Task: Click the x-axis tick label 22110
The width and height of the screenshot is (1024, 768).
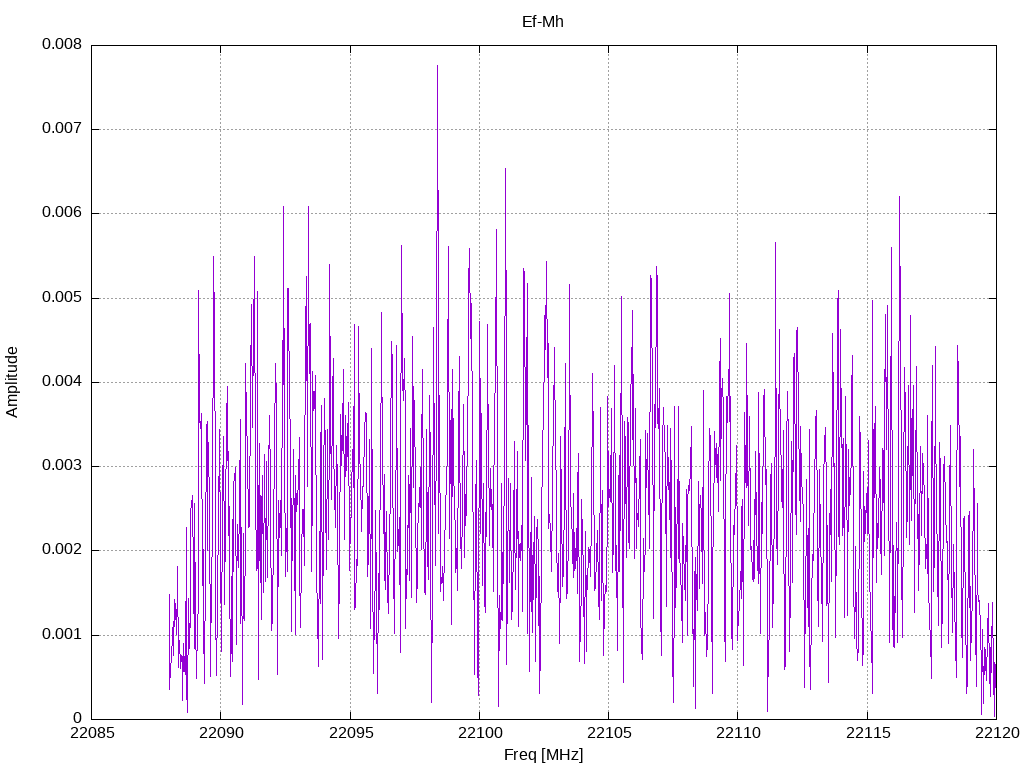Action: point(738,733)
